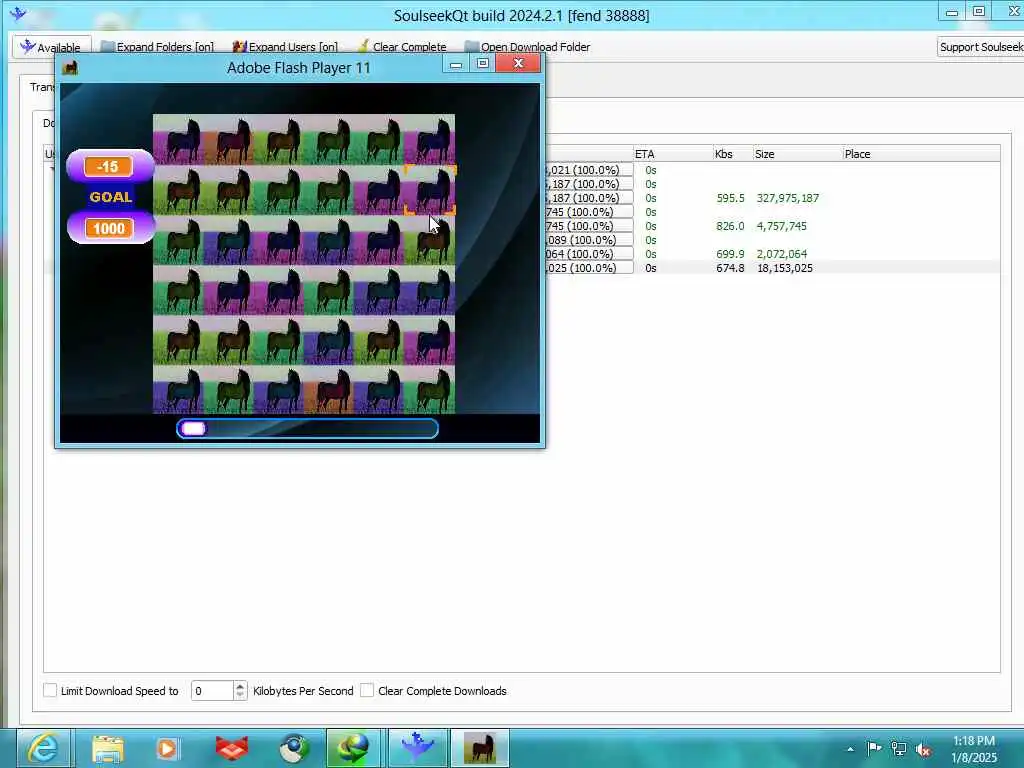The height and width of the screenshot is (768, 1024).
Task: Click the progress bar ending 089 (100.0%)
Action: point(588,240)
